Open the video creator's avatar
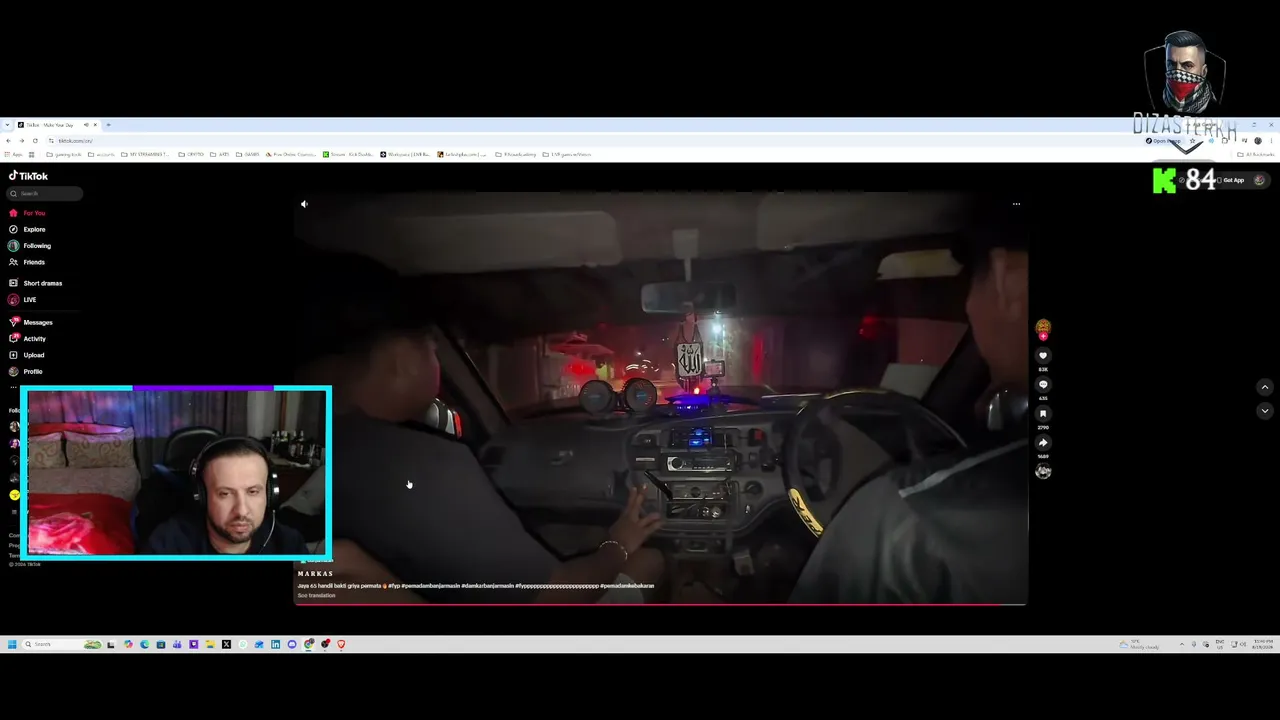 (1043, 326)
